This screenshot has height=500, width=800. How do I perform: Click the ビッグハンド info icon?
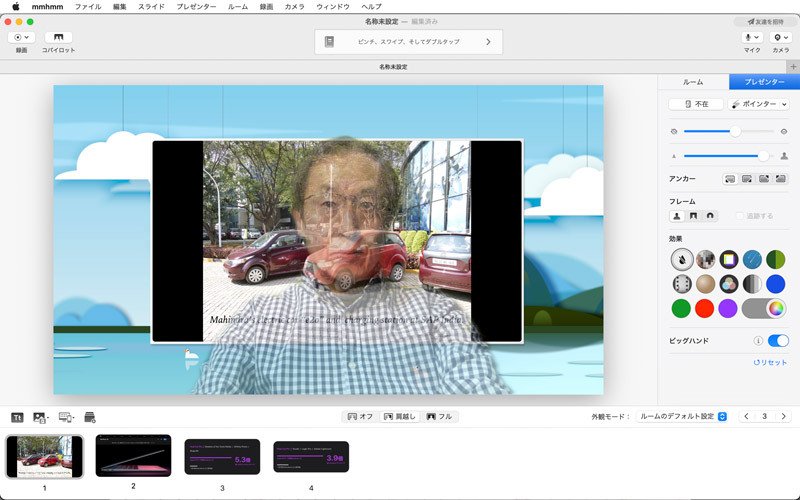point(758,340)
